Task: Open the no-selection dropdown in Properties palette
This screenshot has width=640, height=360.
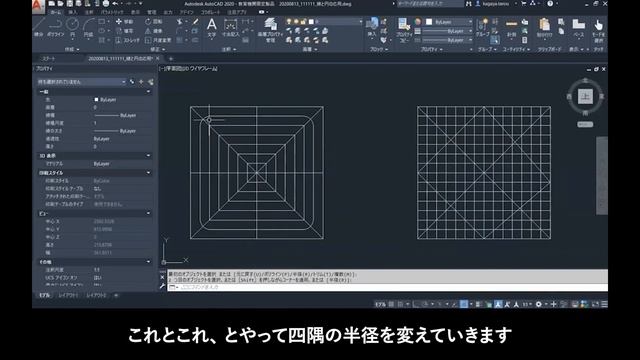Action: (82, 82)
